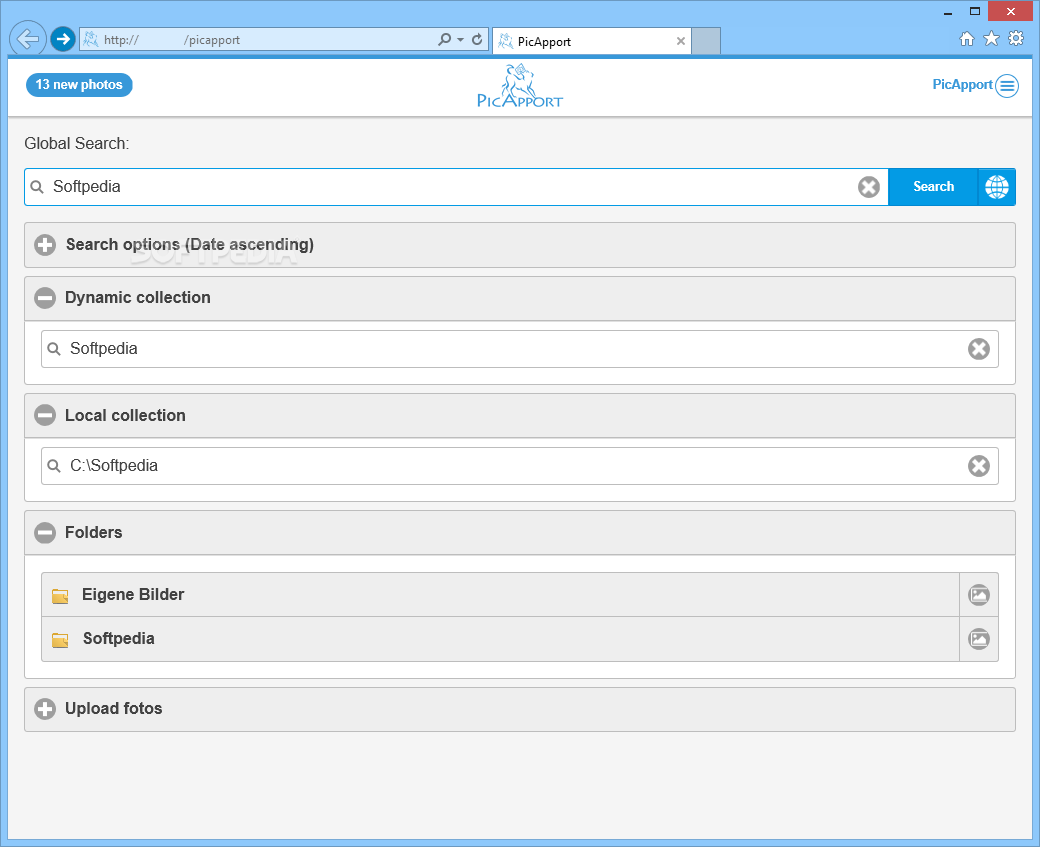
Task: Click the blue Search button
Action: tap(933, 187)
